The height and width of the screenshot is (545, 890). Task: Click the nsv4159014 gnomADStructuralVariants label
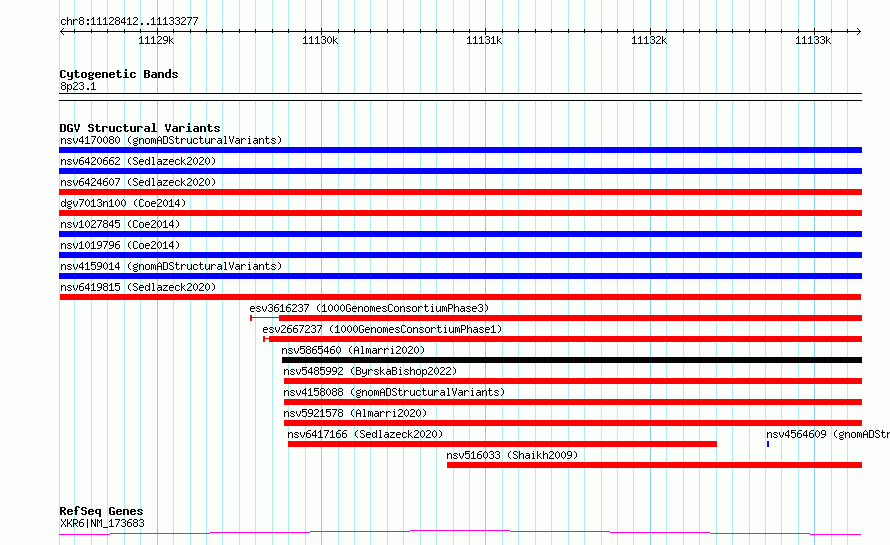click(171, 266)
